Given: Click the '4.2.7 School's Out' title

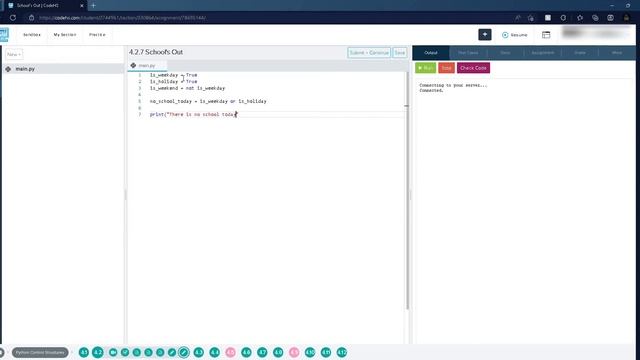Looking at the screenshot, I should pos(156,52).
